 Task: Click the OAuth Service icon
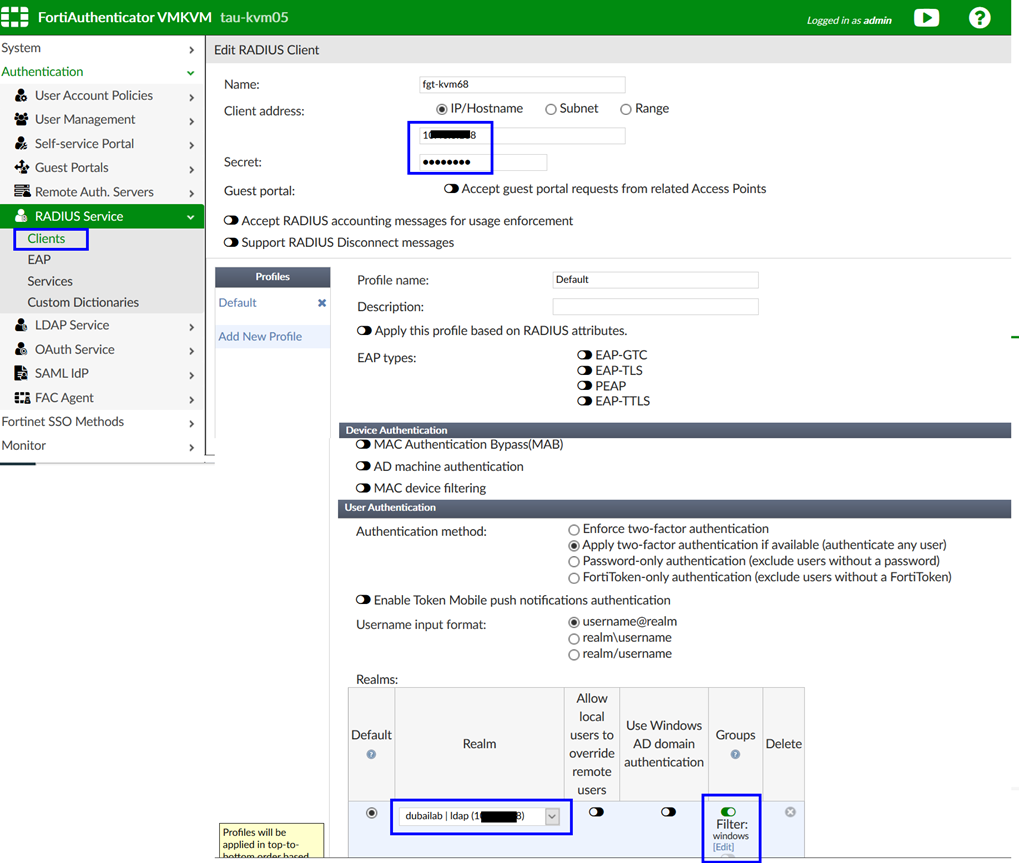[x=21, y=349]
